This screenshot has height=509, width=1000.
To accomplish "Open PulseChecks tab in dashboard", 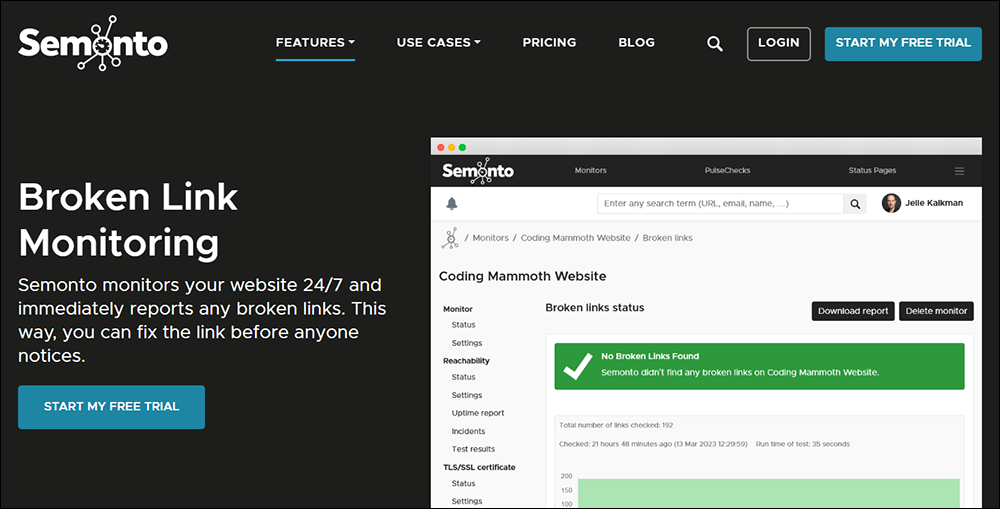I will click(x=727, y=170).
